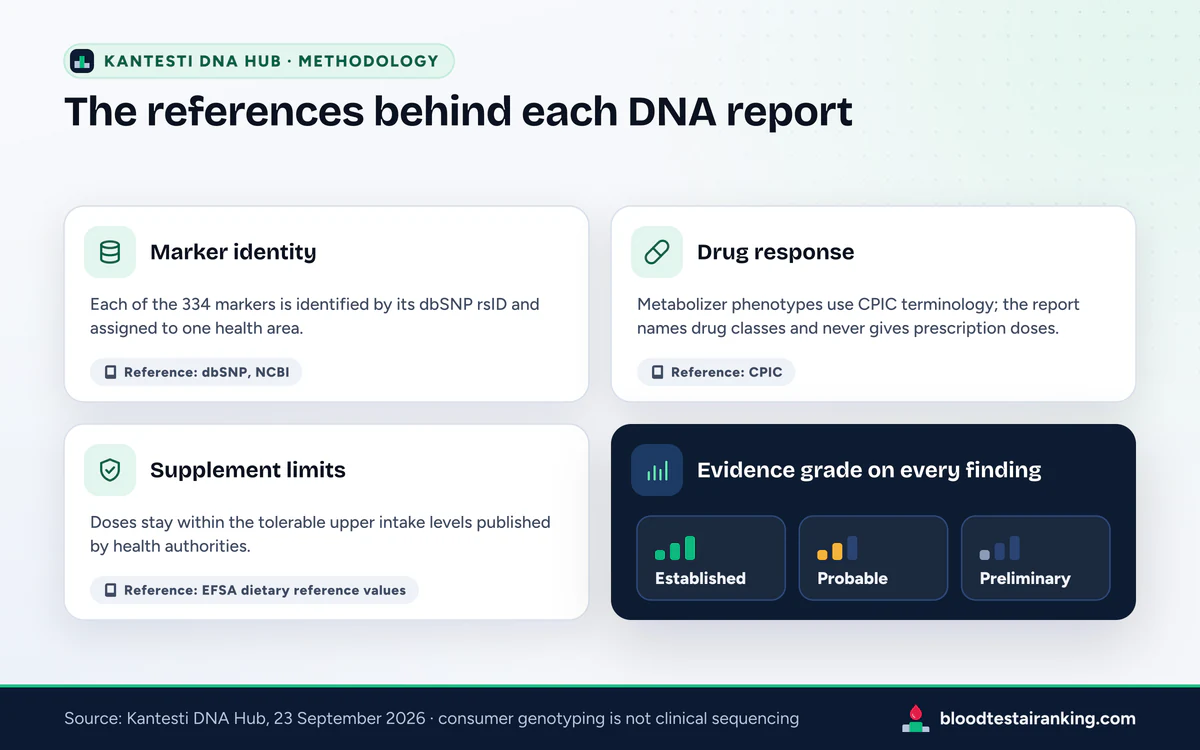Click the orange bars icon above Probable
Image resolution: width=1200 pixels, height=750 pixels.
pos(837,548)
